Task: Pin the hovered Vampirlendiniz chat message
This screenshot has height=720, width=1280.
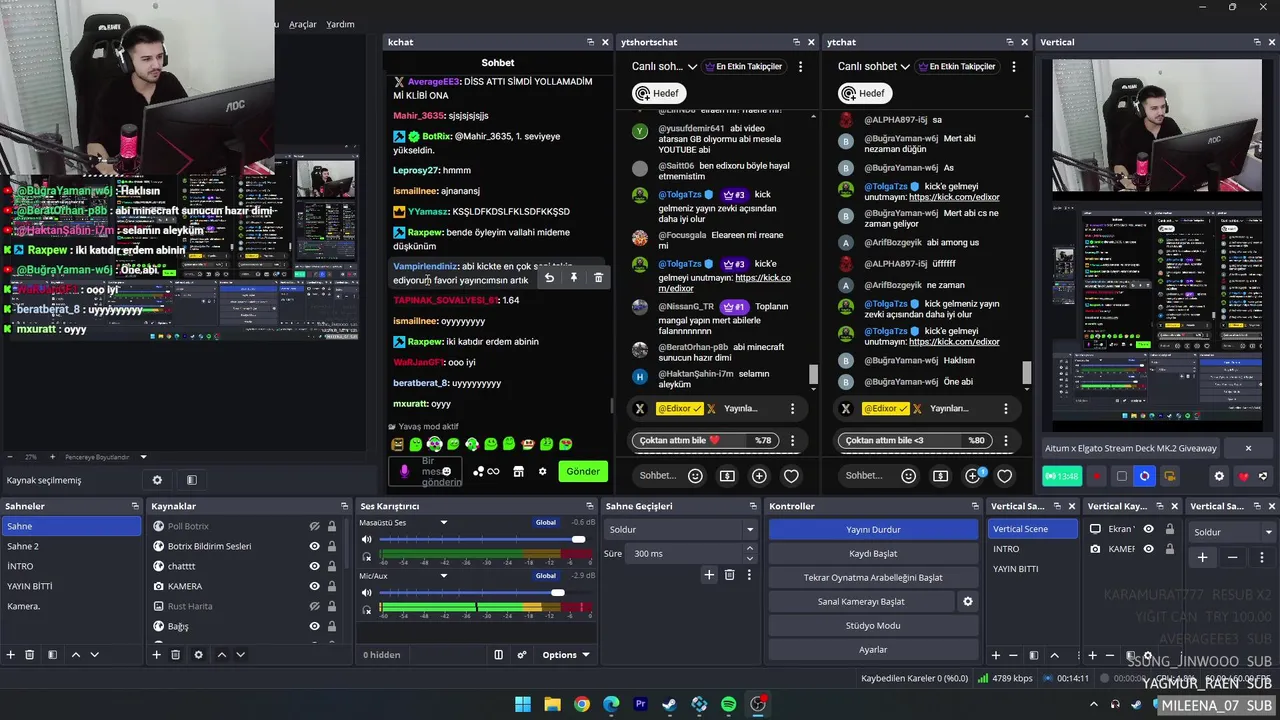Action: pos(574,277)
